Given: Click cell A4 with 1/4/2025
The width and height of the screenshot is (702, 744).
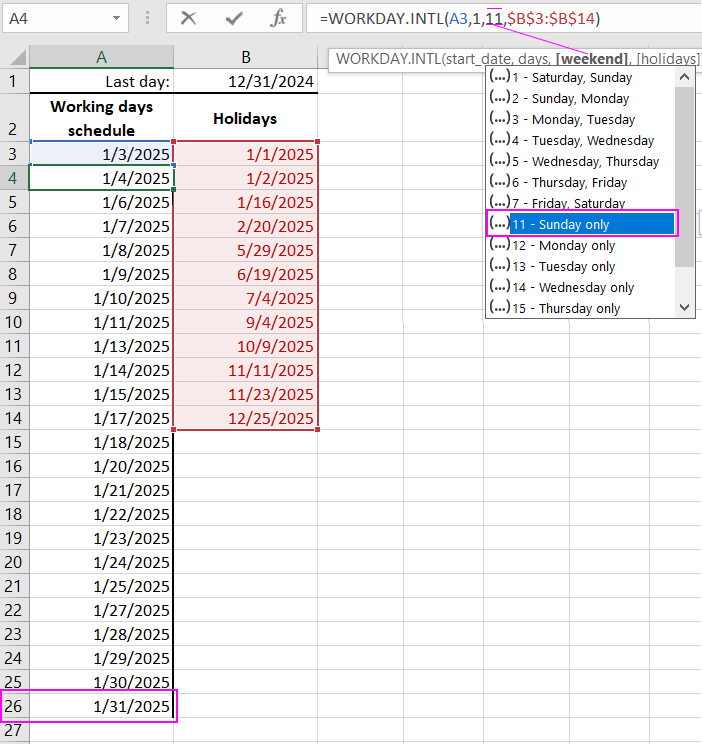Looking at the screenshot, I should pos(102,178).
